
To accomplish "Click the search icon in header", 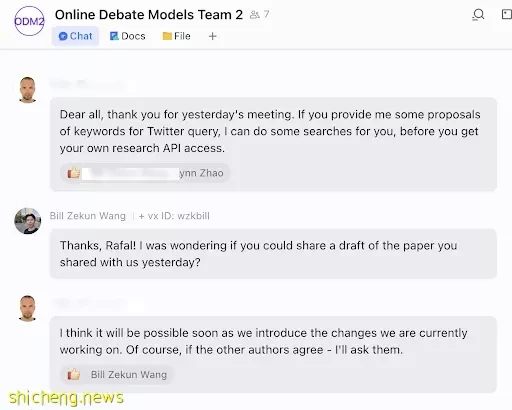I will [478, 15].
